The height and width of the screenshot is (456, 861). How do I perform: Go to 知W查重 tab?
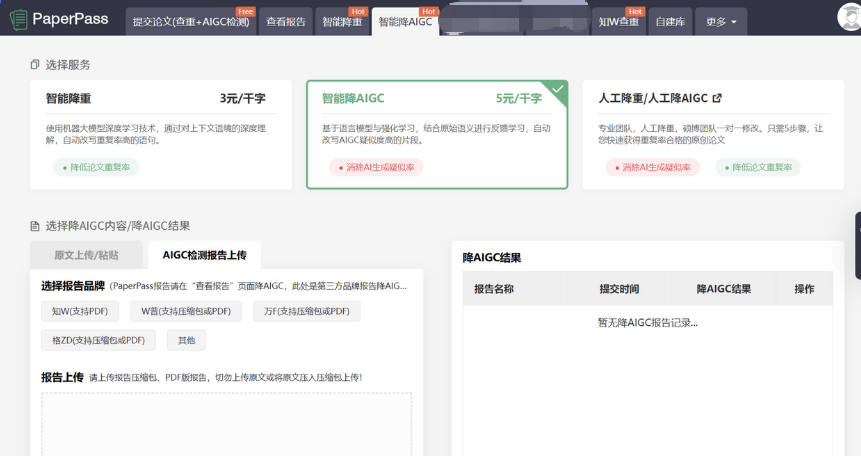click(619, 21)
